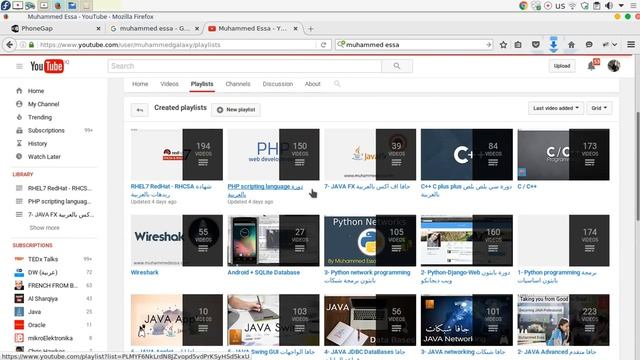Screen dimensions: 640x360
Task: Open the Wireshark playlist thumbnail
Action: 177,240
